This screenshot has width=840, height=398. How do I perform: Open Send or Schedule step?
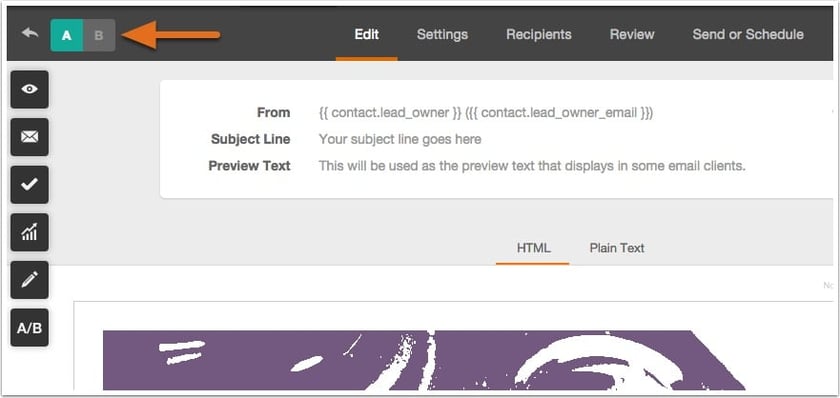(x=748, y=34)
